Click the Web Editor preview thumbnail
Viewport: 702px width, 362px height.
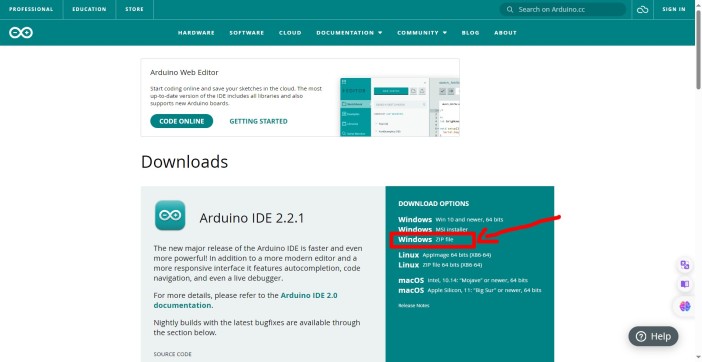tap(400, 107)
